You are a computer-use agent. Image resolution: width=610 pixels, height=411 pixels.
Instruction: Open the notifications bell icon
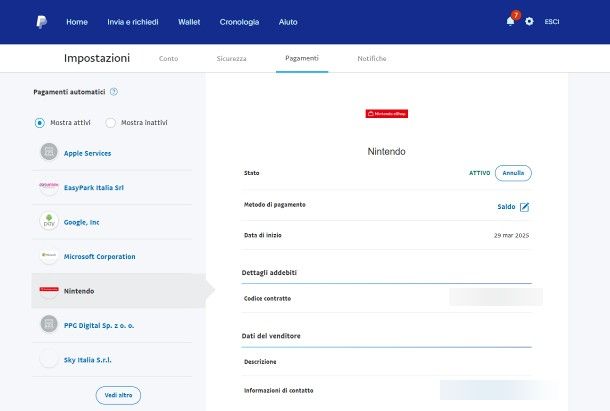pyautogui.click(x=510, y=21)
